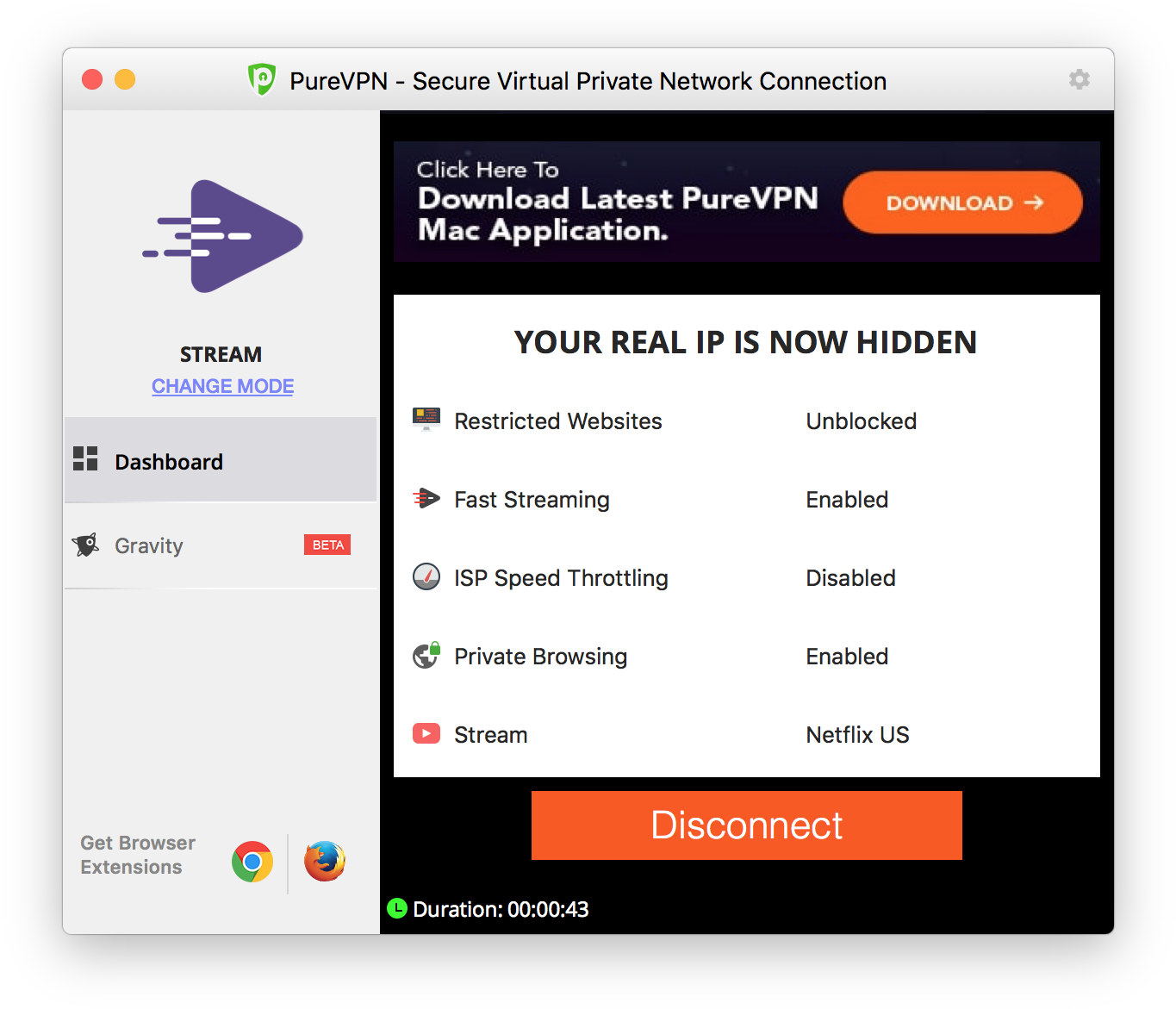Close the window with the red button
This screenshot has height=1009, width=1176.
(x=92, y=79)
